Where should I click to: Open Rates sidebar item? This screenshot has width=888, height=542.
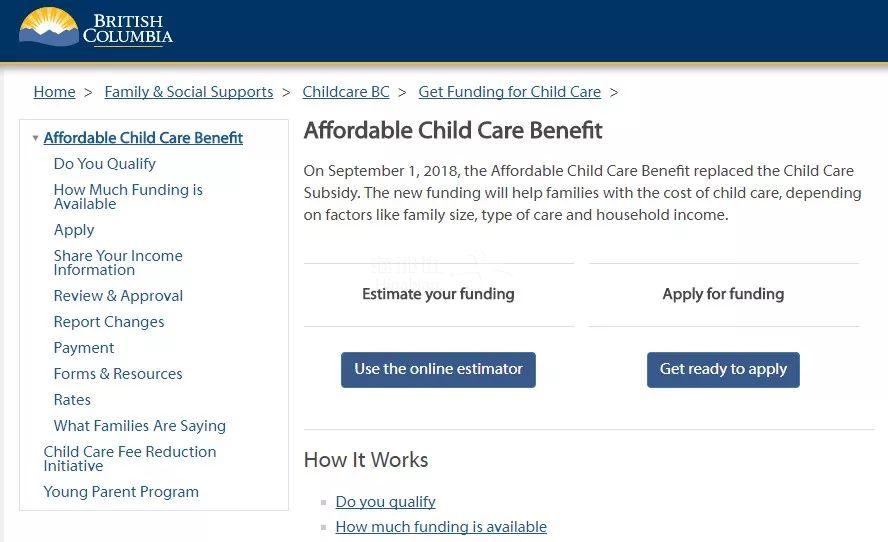point(72,400)
